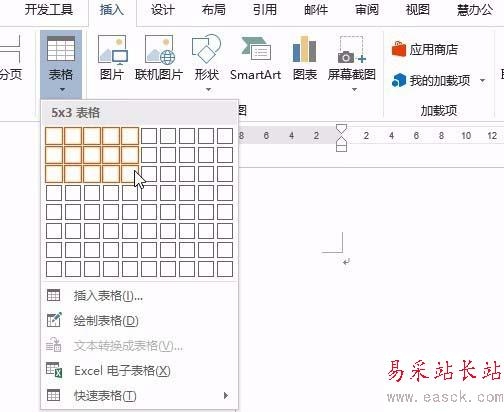
Task: Click Excel icon beside Excel 电子表格(X)
Action: point(54,370)
